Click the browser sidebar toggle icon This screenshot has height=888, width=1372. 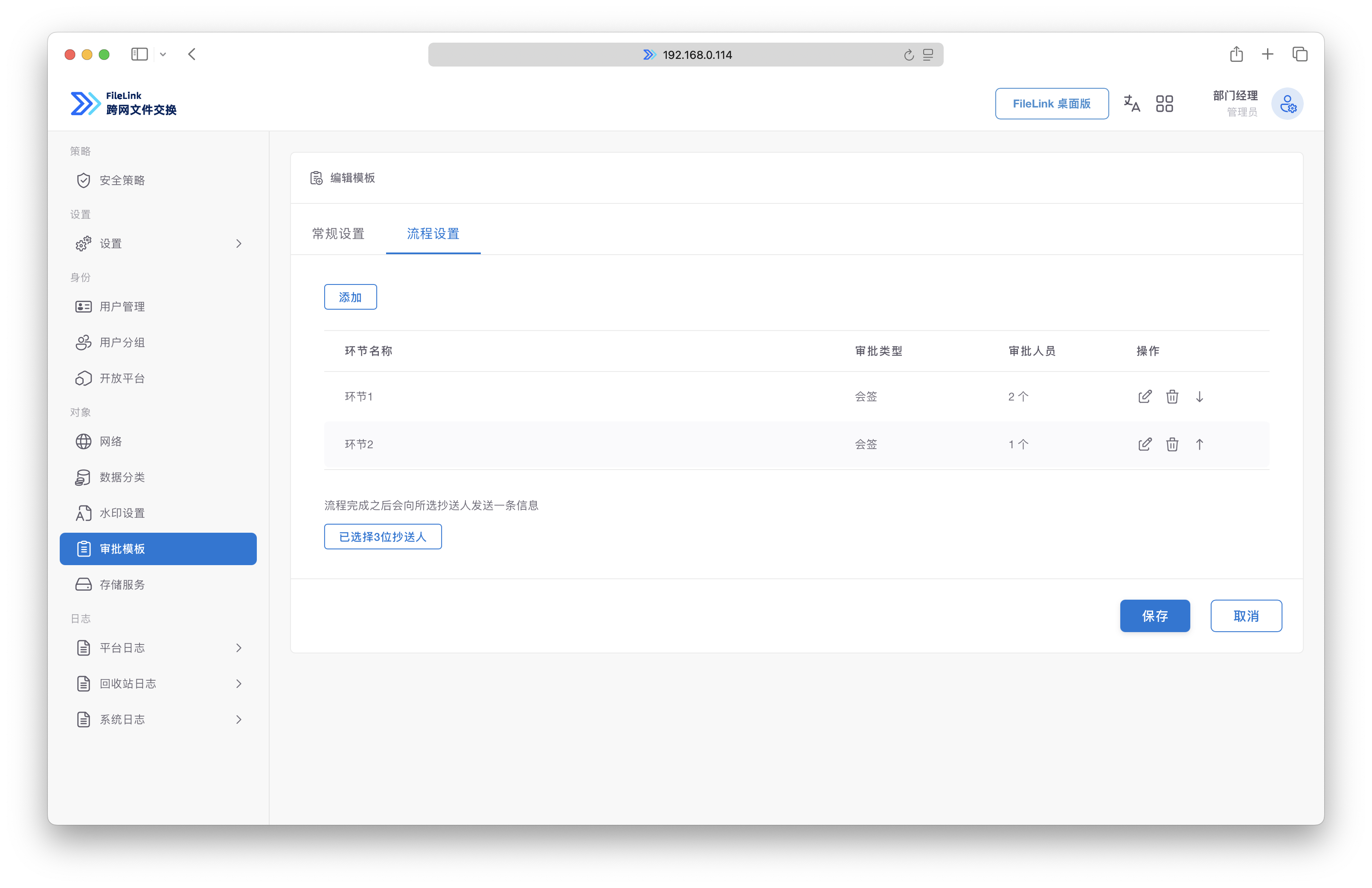tap(140, 54)
